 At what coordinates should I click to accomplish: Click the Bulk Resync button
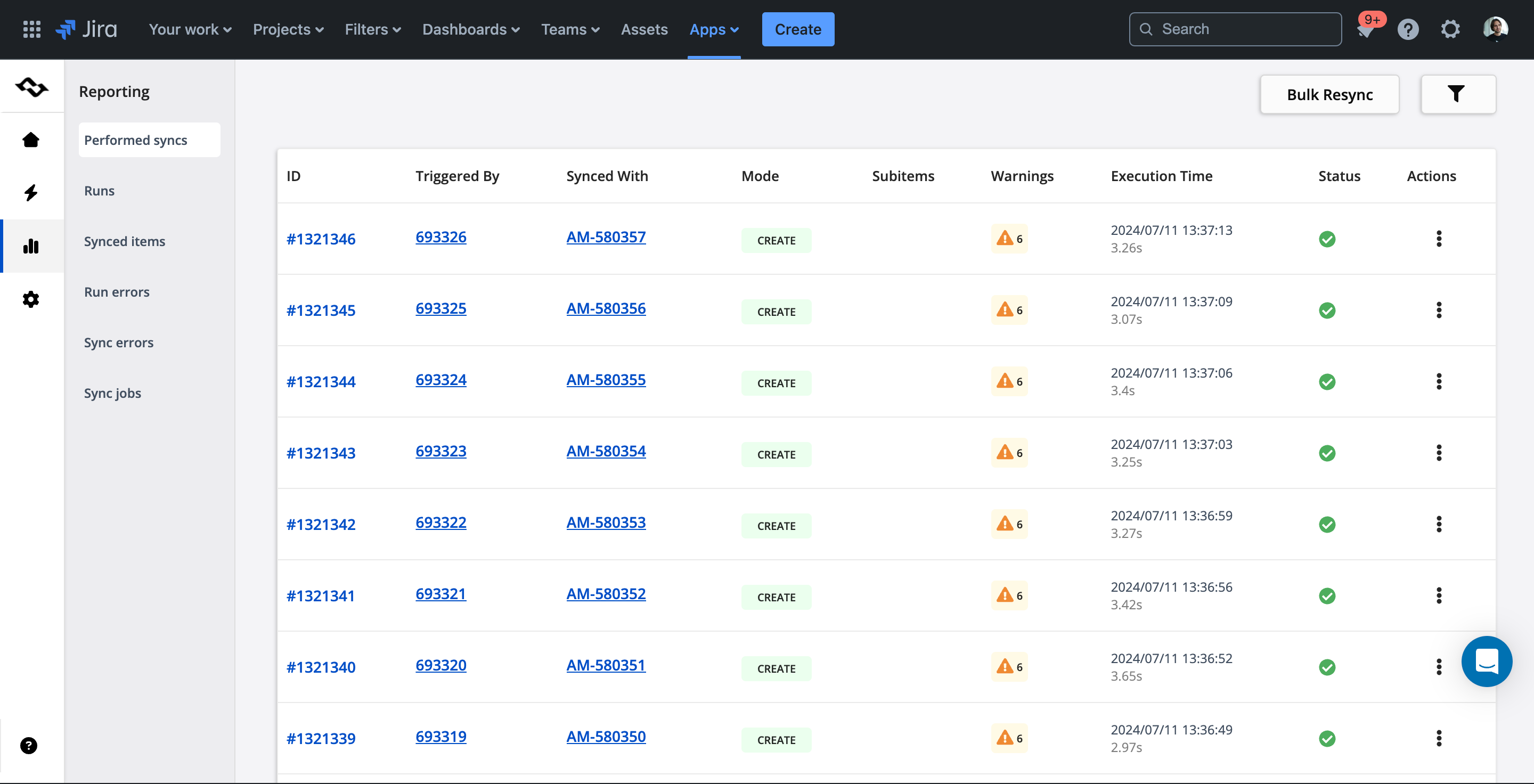[1329, 94]
